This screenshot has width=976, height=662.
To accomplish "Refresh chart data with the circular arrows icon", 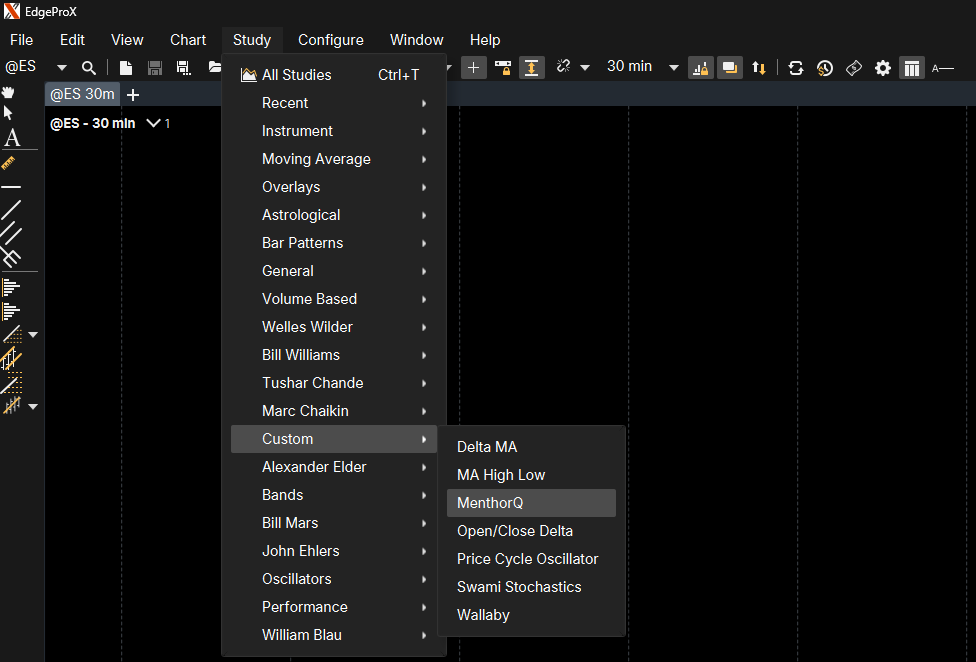I will pyautogui.click(x=795, y=68).
